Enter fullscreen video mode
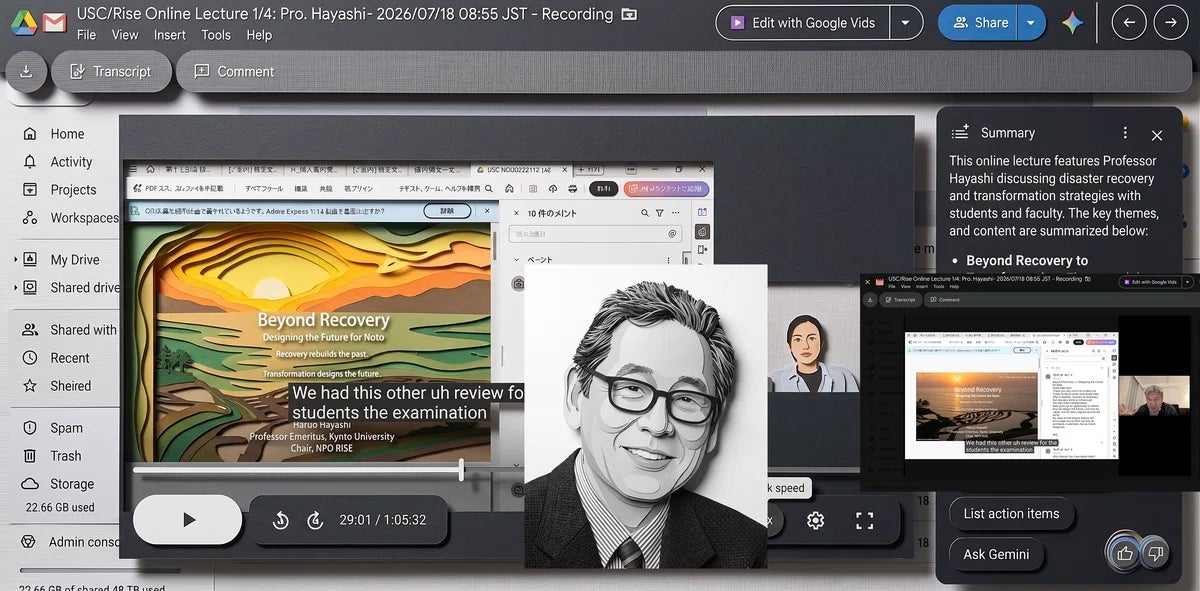 point(865,520)
